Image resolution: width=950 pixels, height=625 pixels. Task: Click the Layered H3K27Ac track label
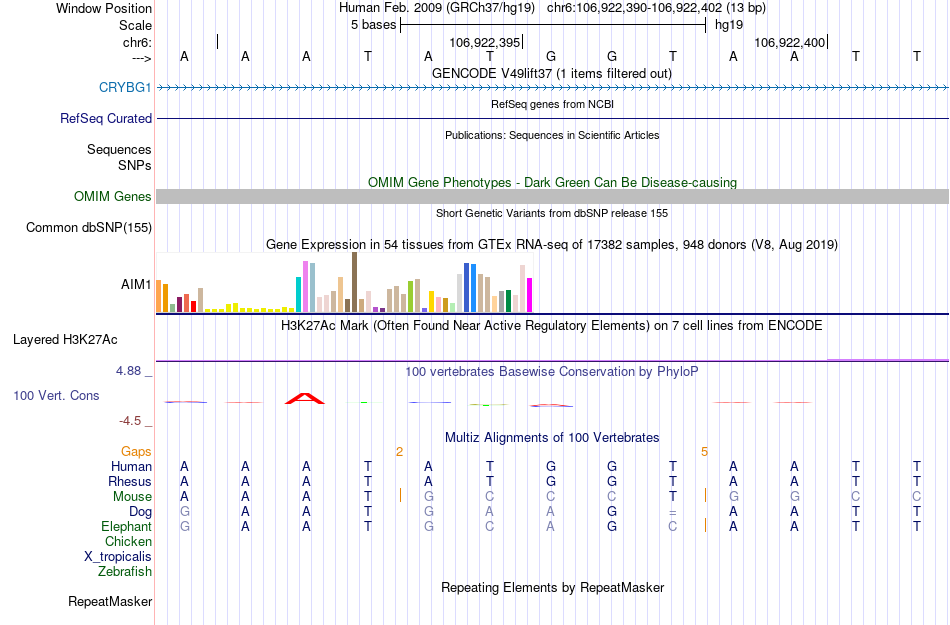[x=65, y=340]
